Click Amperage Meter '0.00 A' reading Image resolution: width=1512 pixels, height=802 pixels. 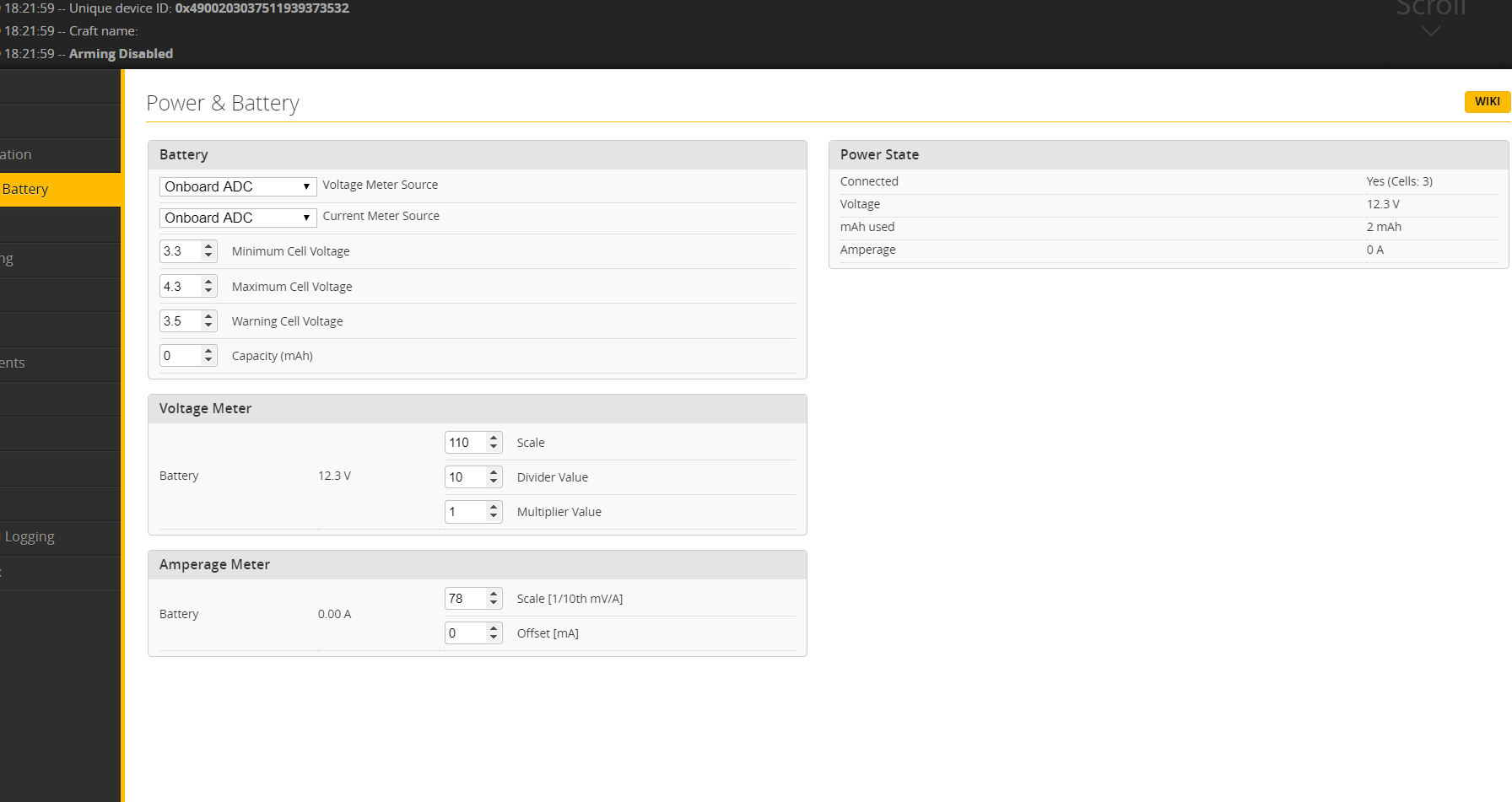[334, 614]
